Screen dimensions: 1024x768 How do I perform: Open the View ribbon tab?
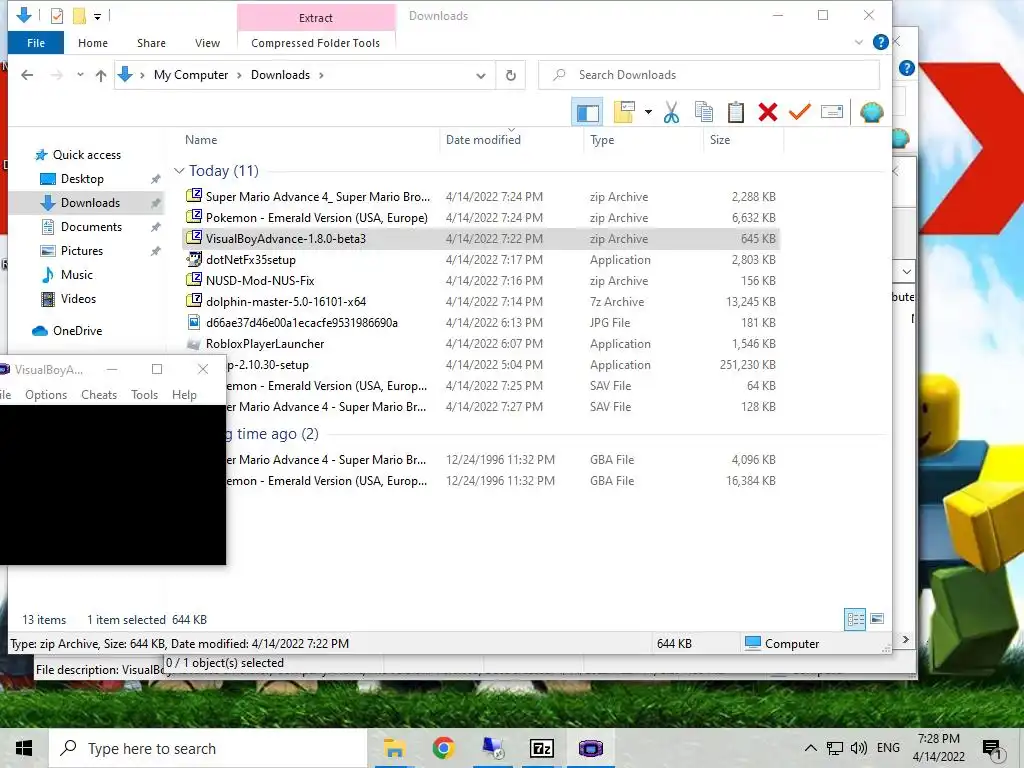coord(207,43)
